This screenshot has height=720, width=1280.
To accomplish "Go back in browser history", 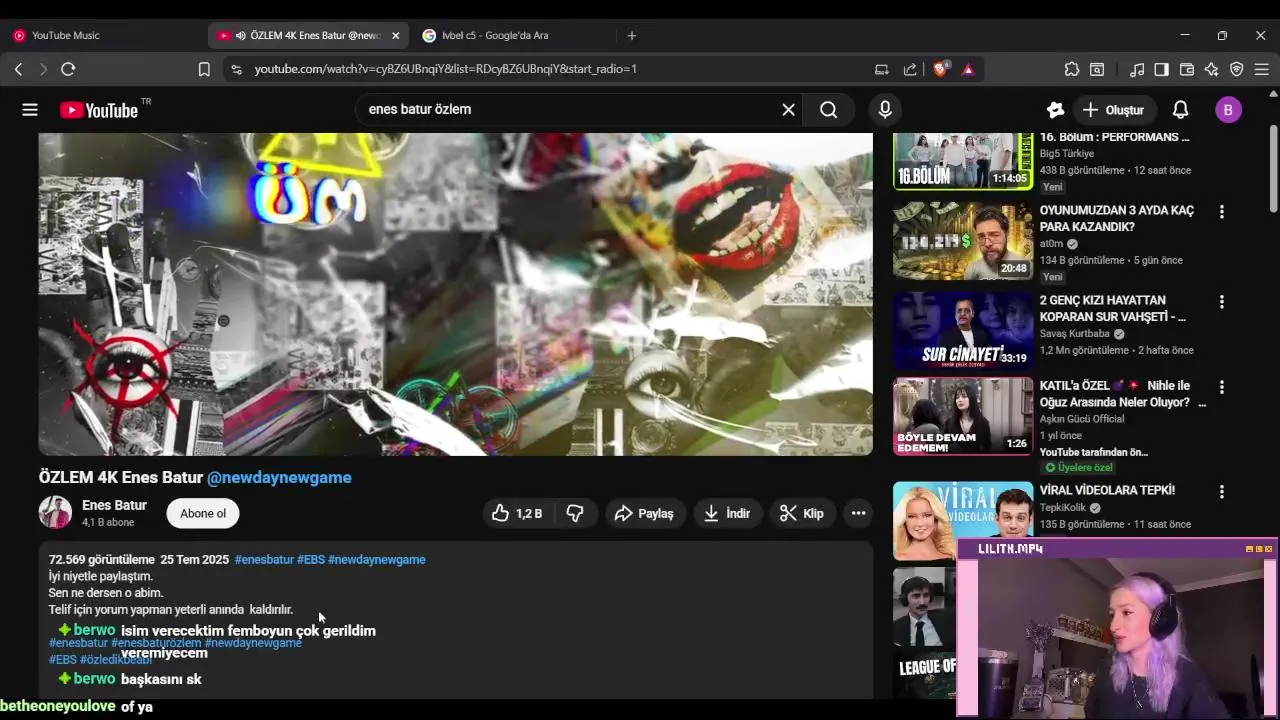I will coord(18,69).
